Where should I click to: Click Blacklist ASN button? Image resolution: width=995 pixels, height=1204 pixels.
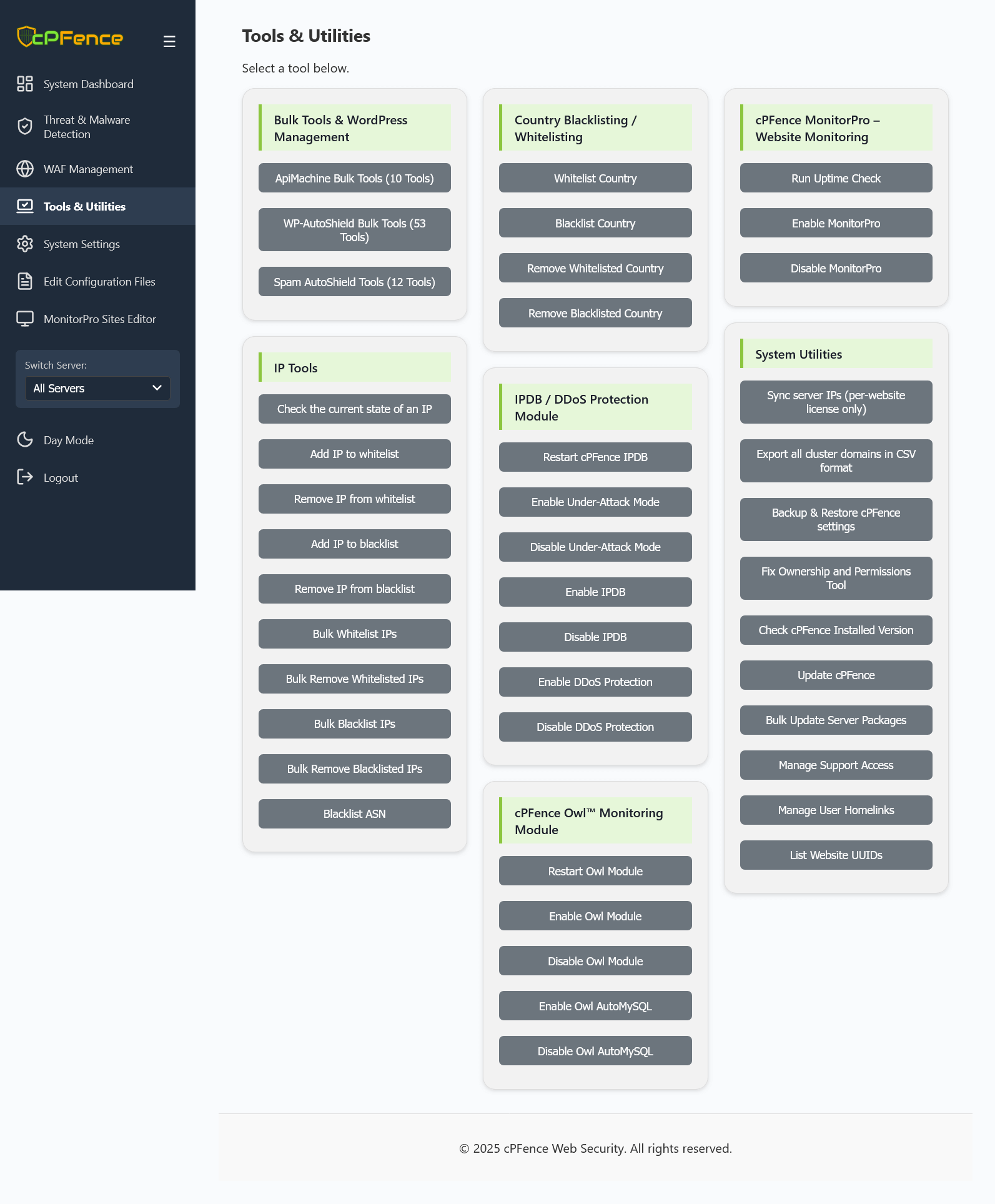point(355,813)
